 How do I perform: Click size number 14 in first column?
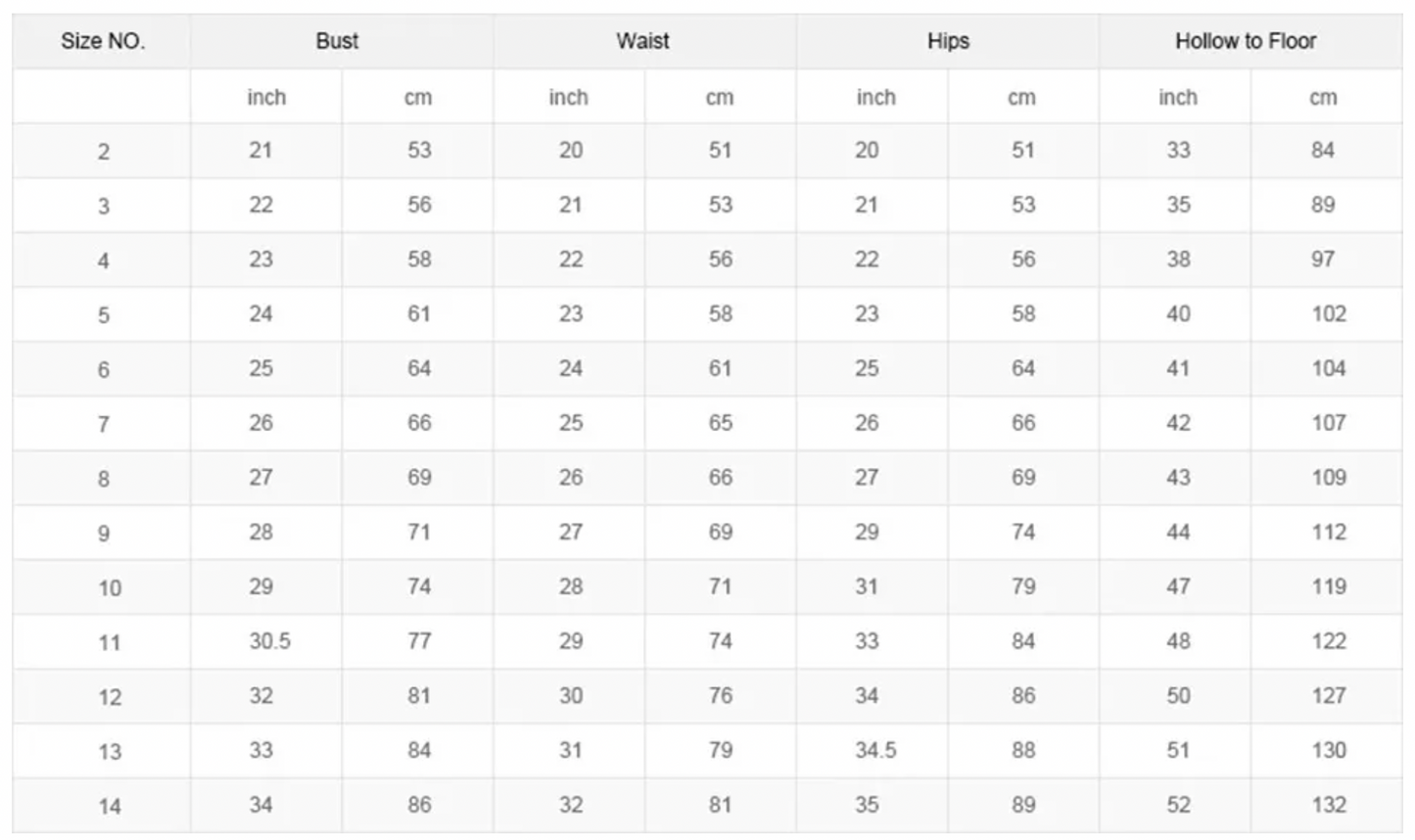[x=109, y=807]
